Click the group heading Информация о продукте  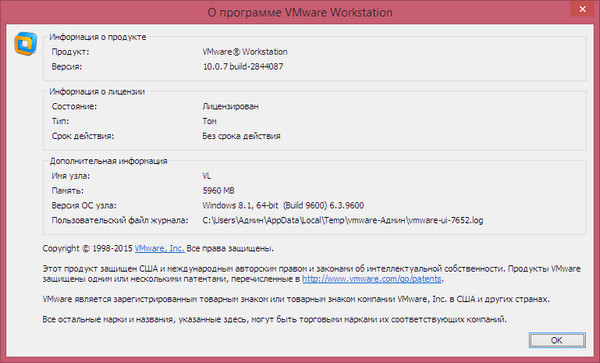[x=98, y=37]
